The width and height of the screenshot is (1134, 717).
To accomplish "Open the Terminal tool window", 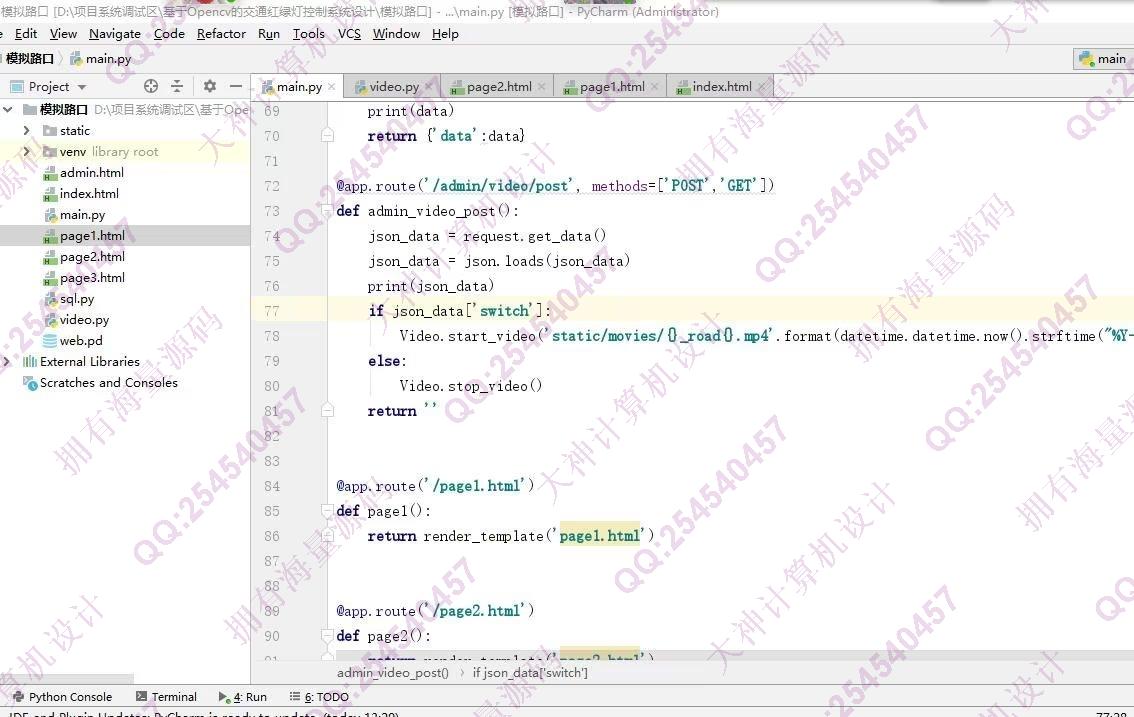I will (x=166, y=697).
